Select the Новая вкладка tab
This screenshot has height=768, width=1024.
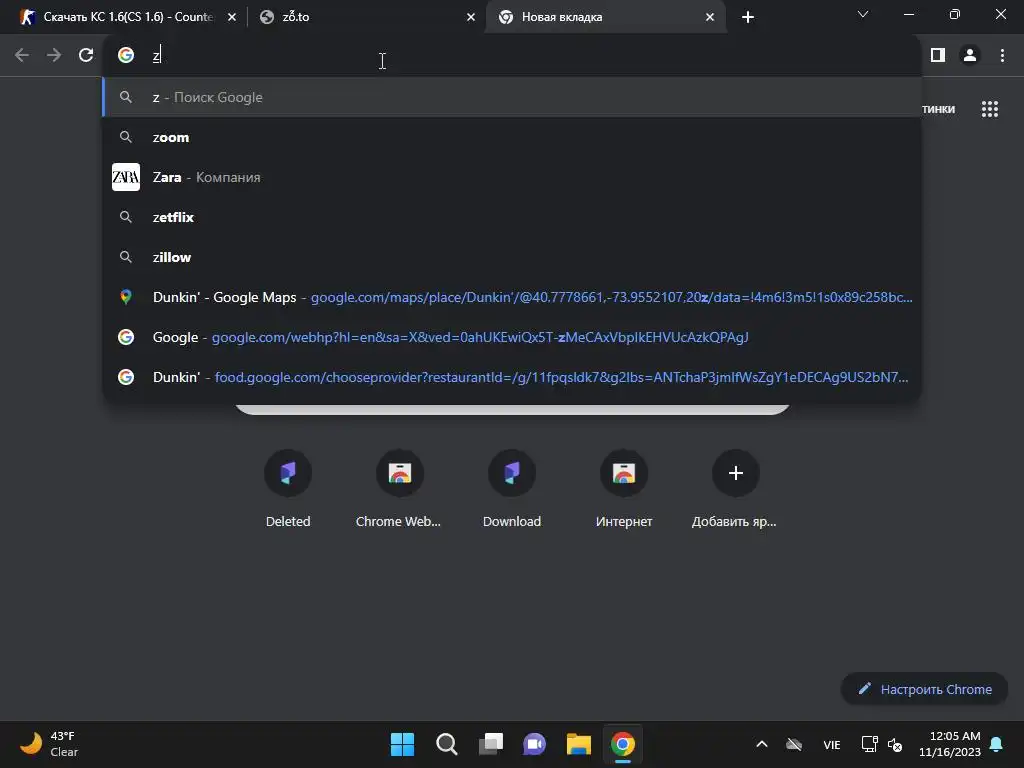tap(606, 17)
